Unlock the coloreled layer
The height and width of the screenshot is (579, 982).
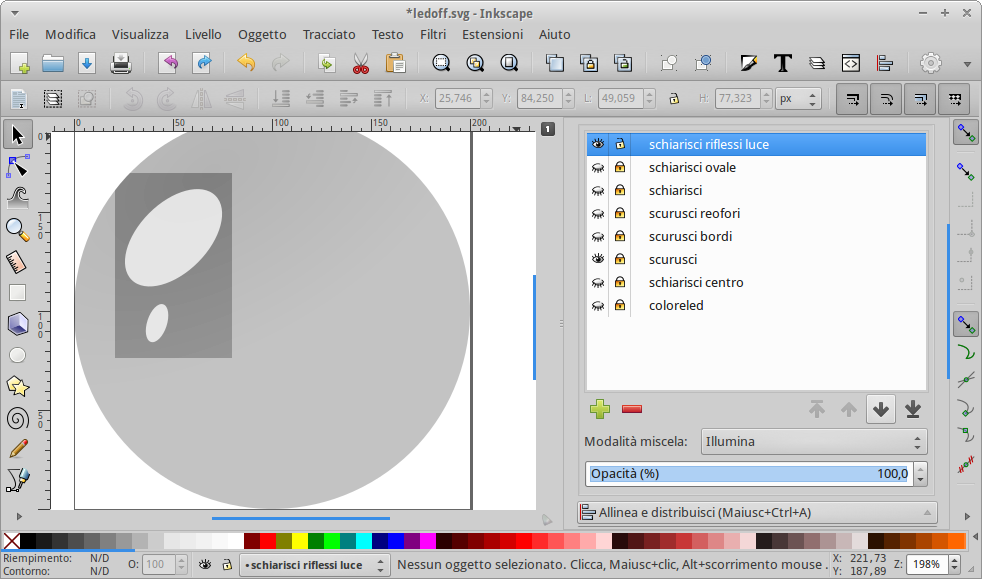point(620,304)
